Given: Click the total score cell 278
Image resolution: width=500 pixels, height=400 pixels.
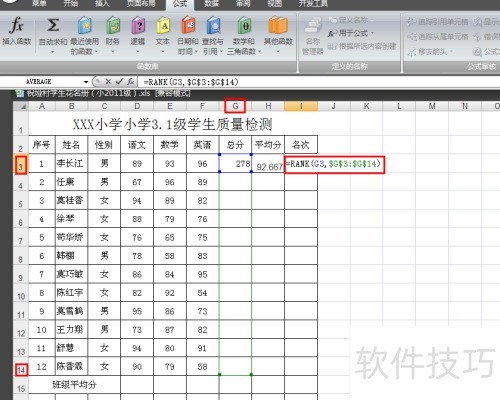Looking at the screenshot, I should [x=235, y=164].
